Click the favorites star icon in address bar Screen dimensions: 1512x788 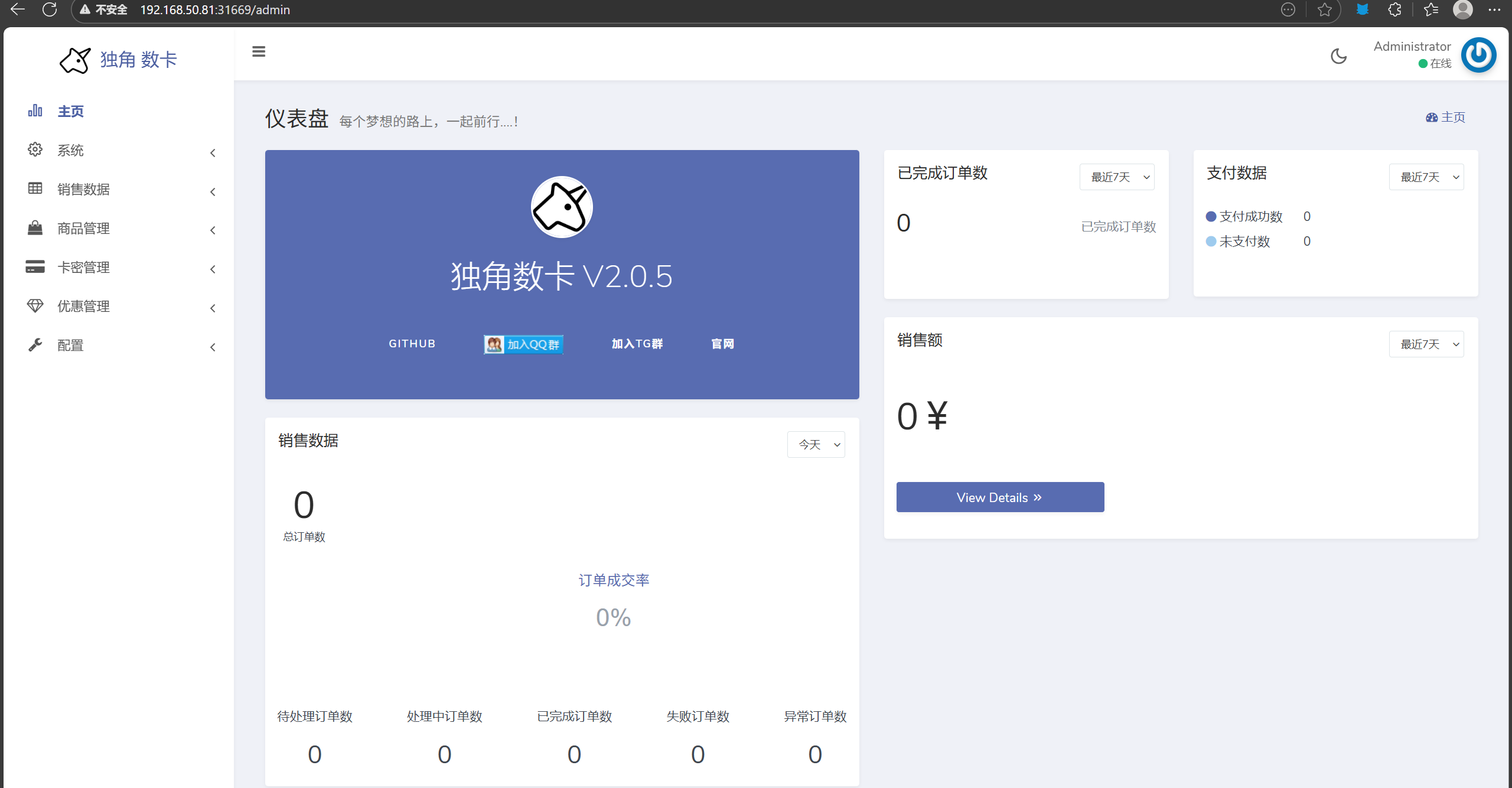click(1325, 9)
